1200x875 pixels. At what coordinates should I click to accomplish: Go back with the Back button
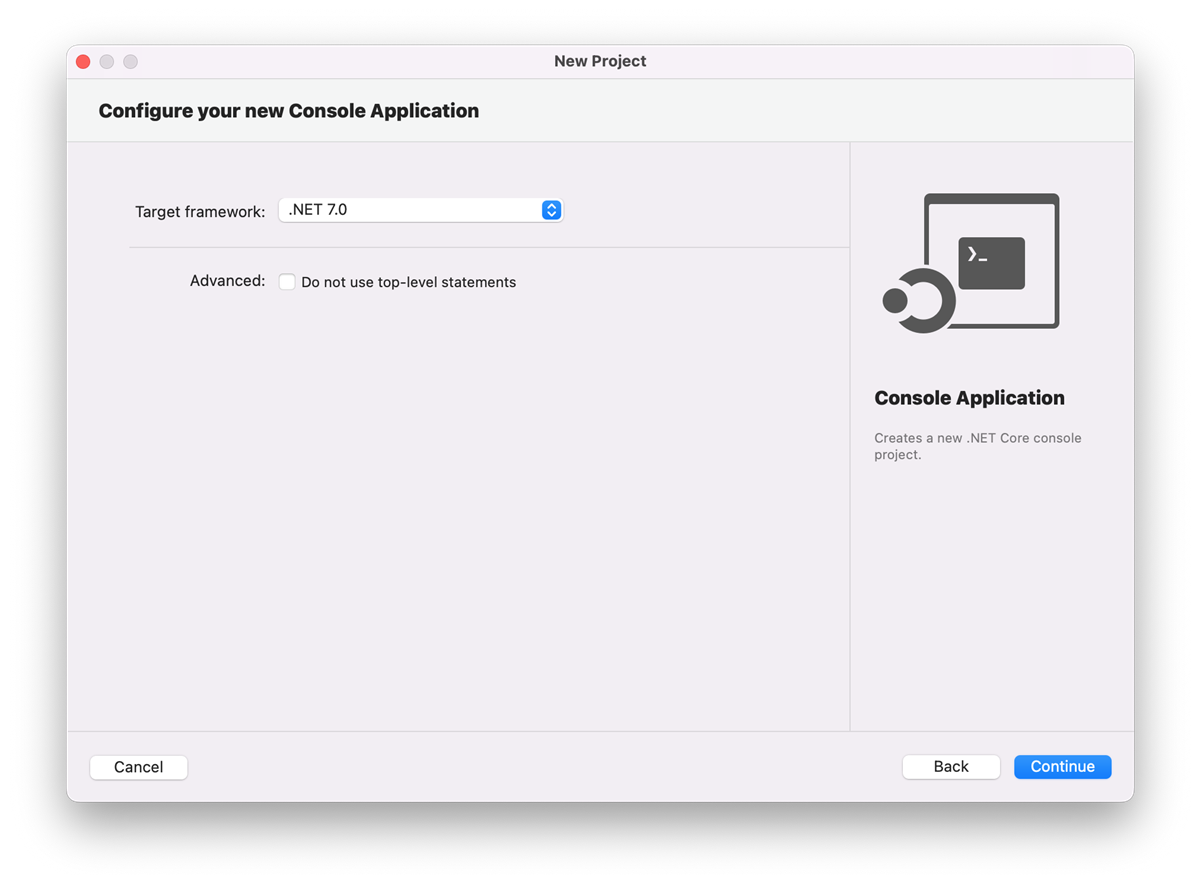click(950, 767)
